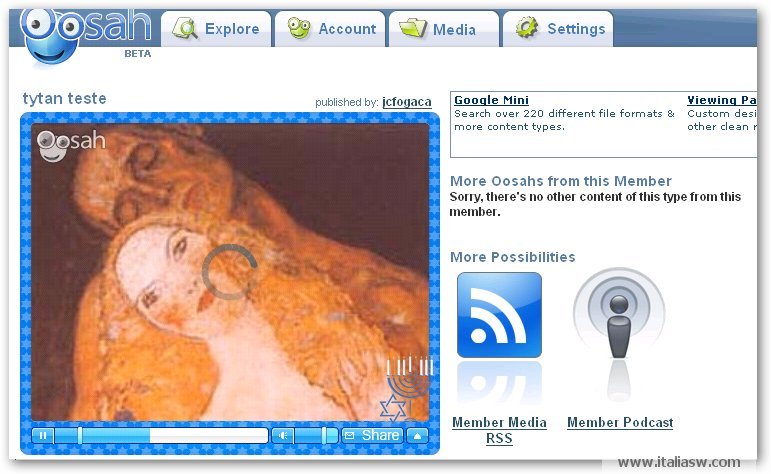Click the video painting image
Viewport: 771px width, 474px height.
[x=230, y=272]
